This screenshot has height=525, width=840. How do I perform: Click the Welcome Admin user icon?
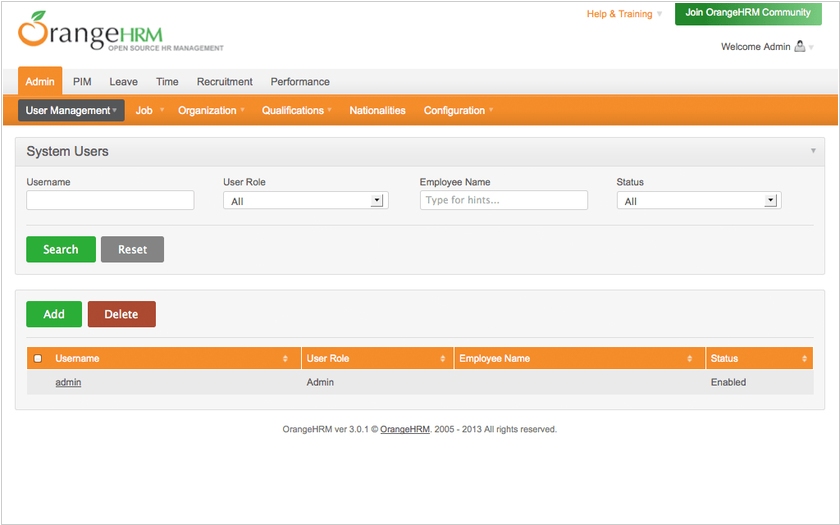pyautogui.click(x=799, y=47)
